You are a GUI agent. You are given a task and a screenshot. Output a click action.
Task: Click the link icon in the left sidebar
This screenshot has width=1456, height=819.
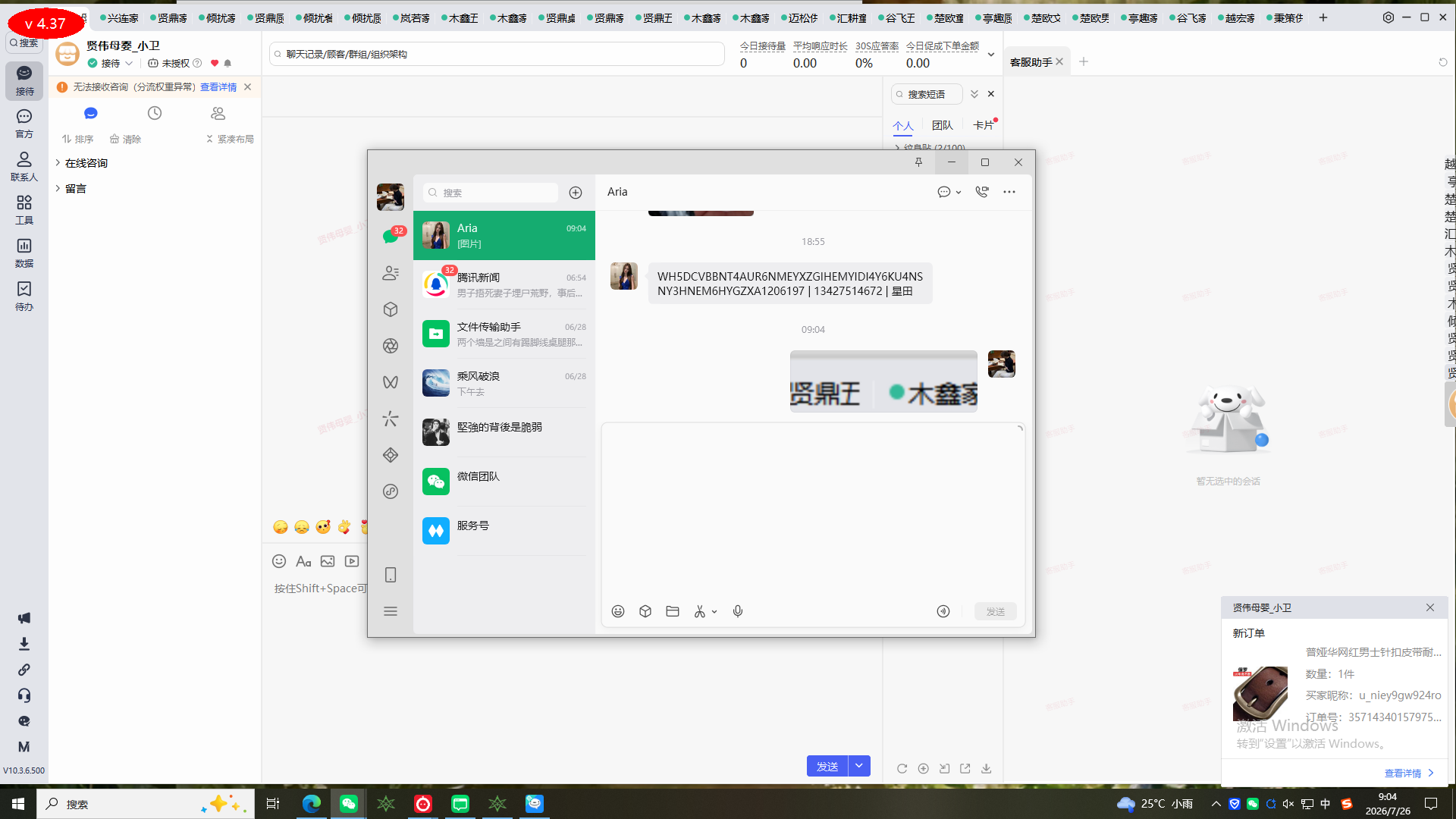point(24,670)
